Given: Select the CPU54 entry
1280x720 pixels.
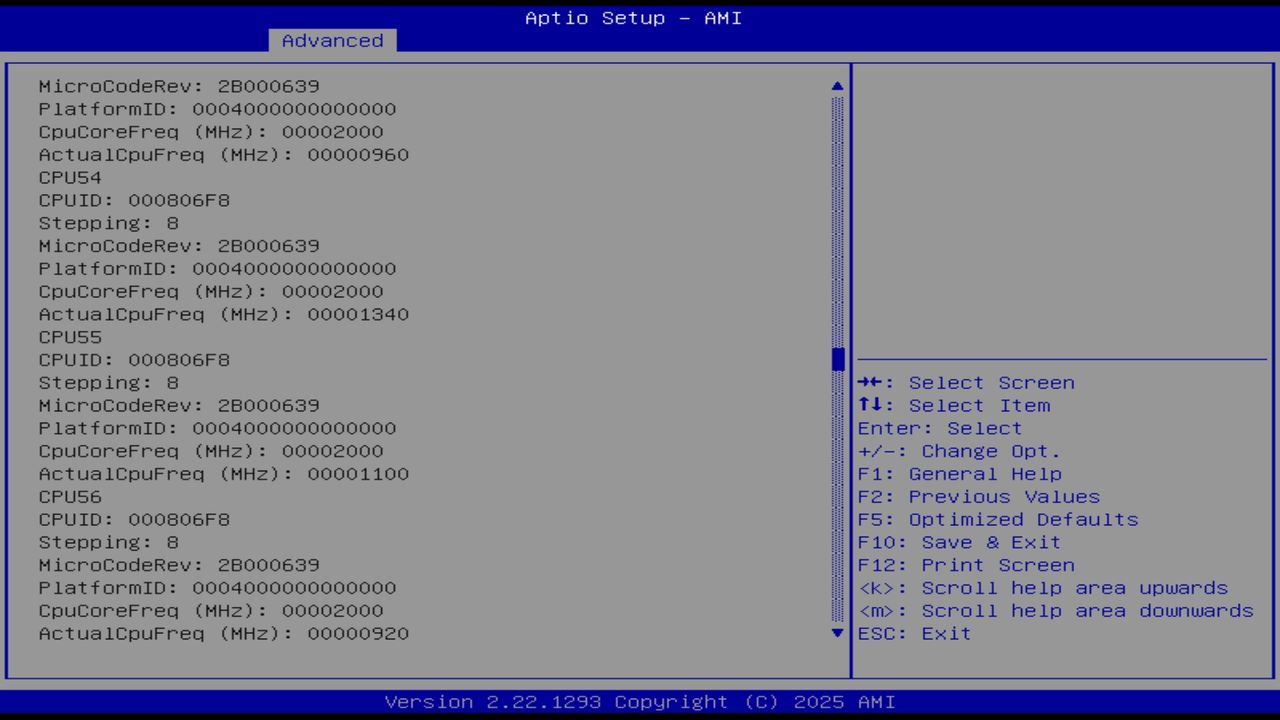Looking at the screenshot, I should click(69, 177).
